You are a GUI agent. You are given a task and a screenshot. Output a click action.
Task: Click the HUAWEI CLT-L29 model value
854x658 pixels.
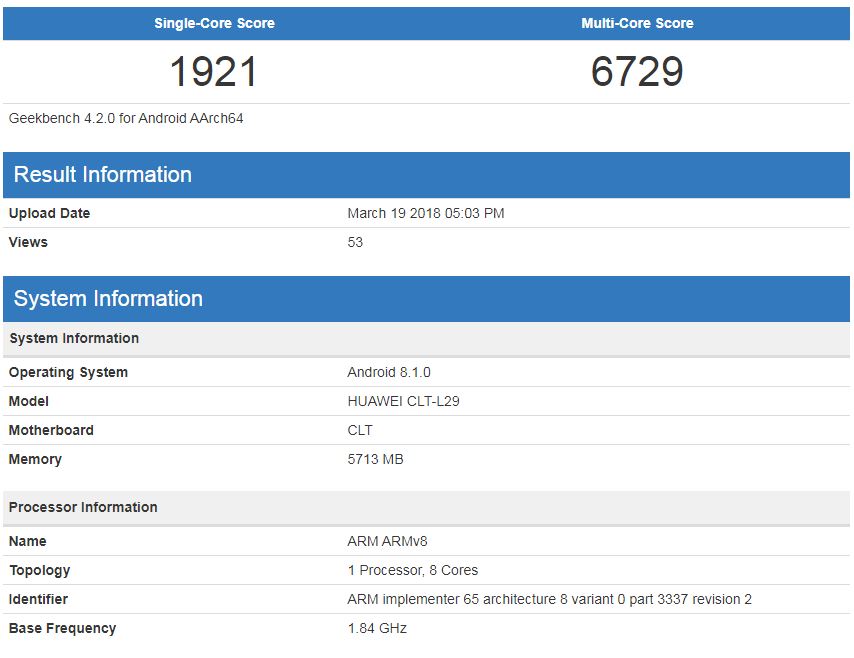pyautogui.click(x=403, y=401)
